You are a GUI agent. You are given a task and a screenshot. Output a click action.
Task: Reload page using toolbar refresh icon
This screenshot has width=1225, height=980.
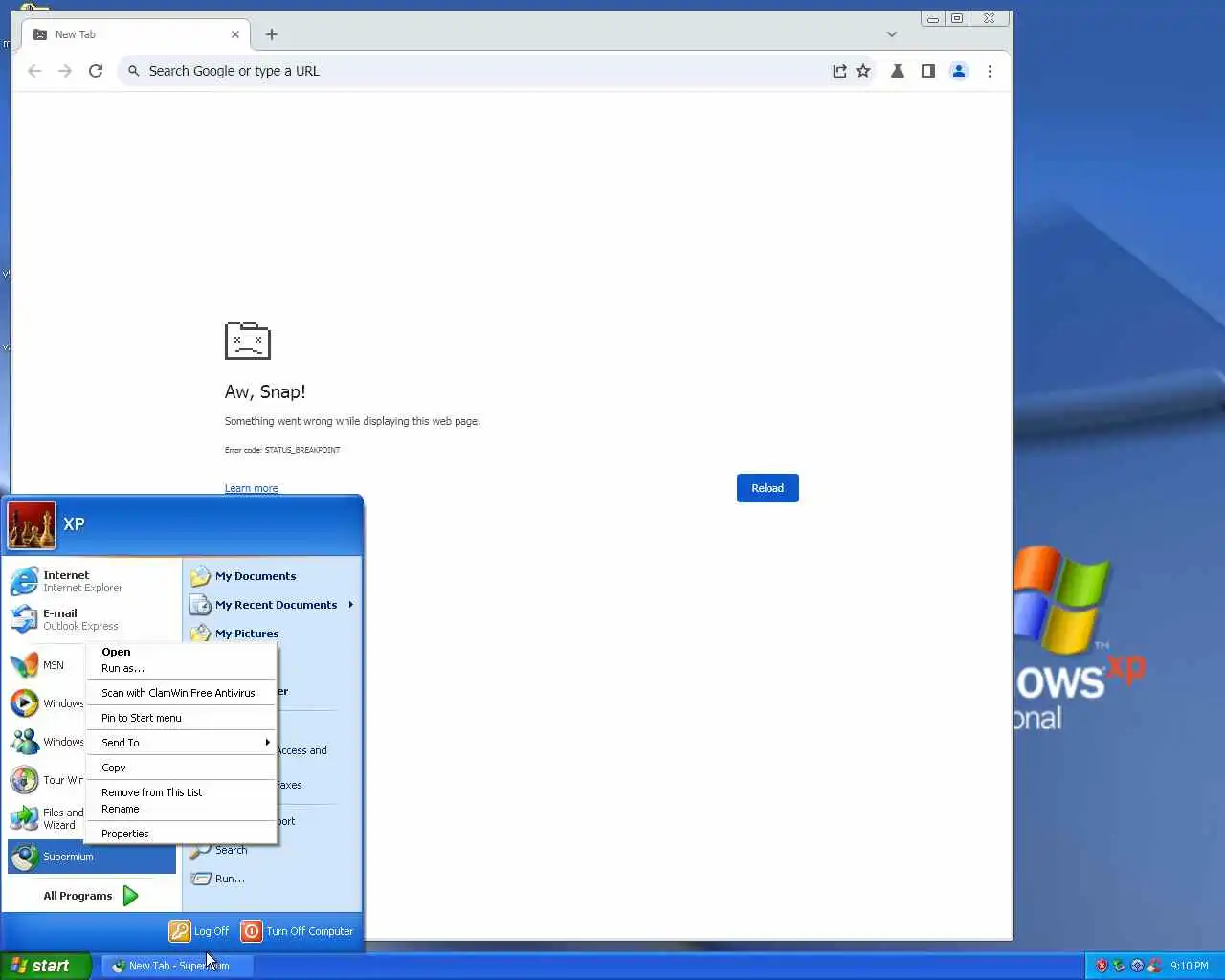[96, 71]
